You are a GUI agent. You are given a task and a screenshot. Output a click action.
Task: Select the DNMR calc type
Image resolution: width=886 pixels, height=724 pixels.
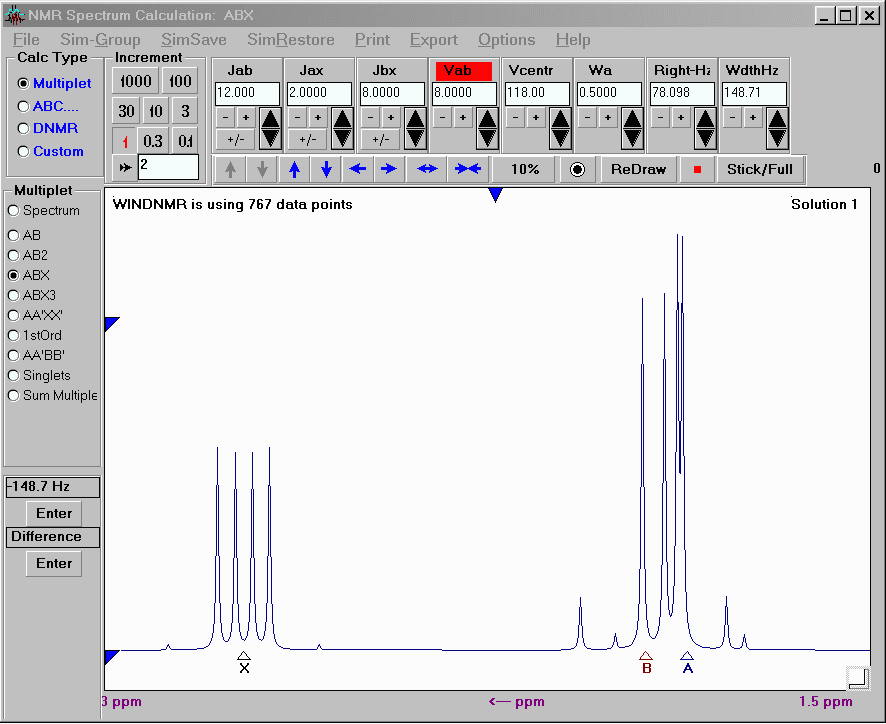24,129
